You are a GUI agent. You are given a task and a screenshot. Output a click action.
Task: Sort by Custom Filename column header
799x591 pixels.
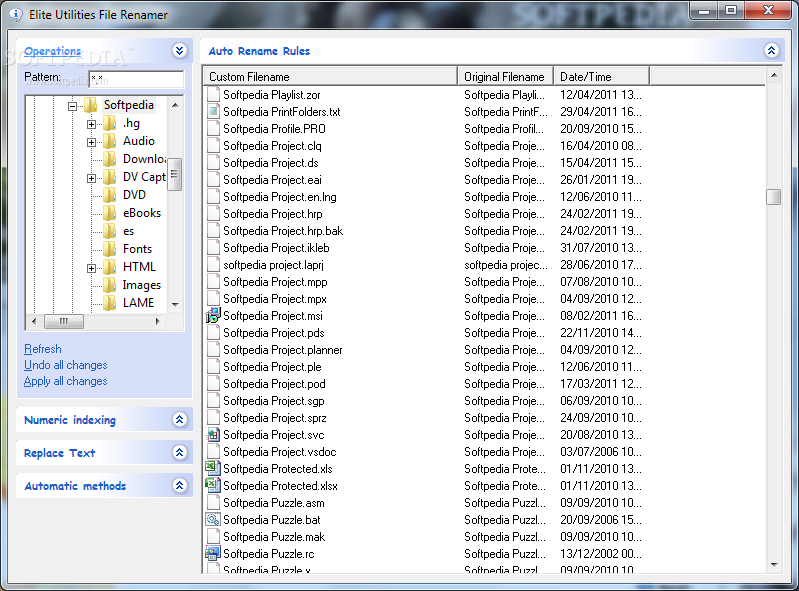[x=330, y=76]
